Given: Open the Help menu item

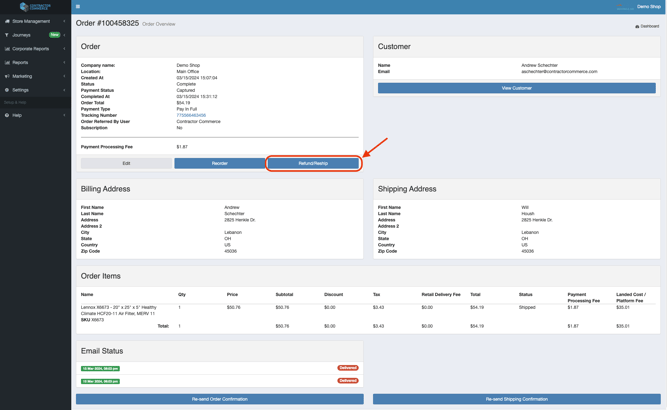Looking at the screenshot, I should pos(35,115).
